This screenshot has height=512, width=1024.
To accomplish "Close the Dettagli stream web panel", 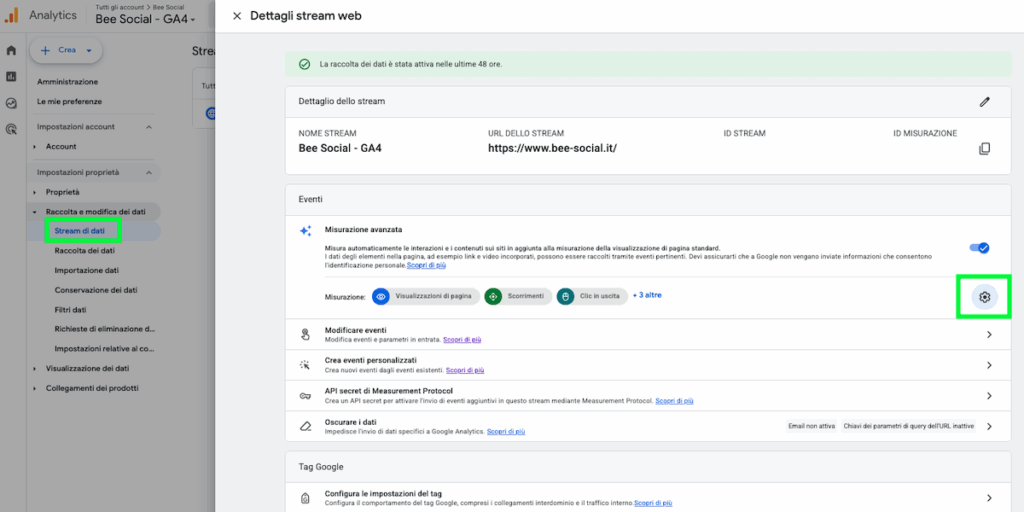I will pyautogui.click(x=236, y=16).
